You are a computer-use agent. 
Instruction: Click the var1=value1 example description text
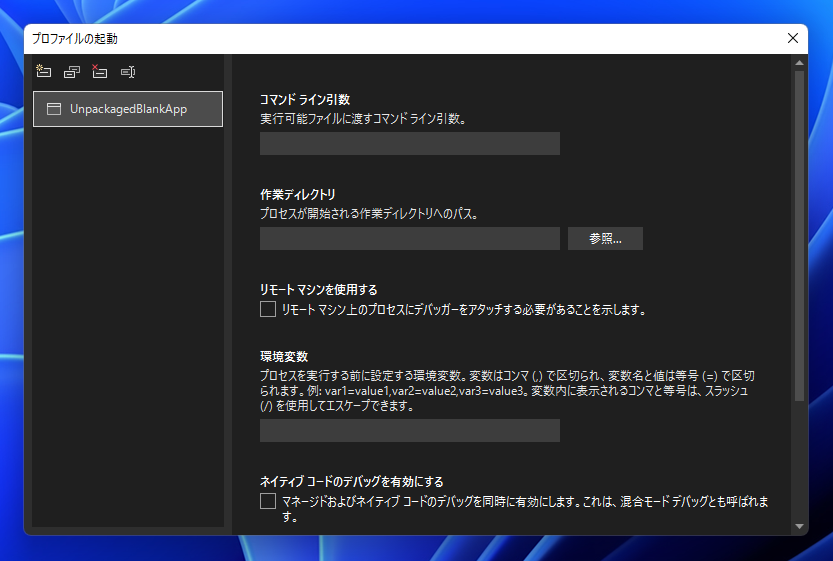click(x=507, y=390)
